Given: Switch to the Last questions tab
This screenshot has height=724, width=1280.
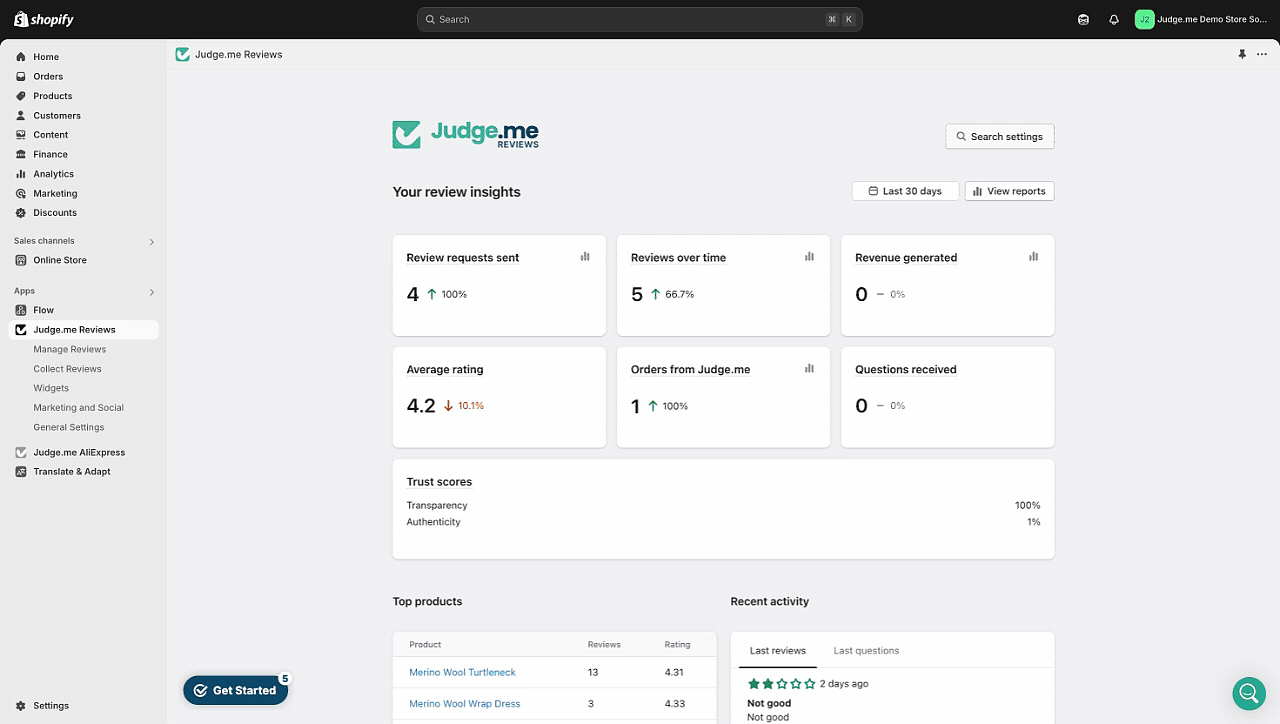Looking at the screenshot, I should coord(866,651).
